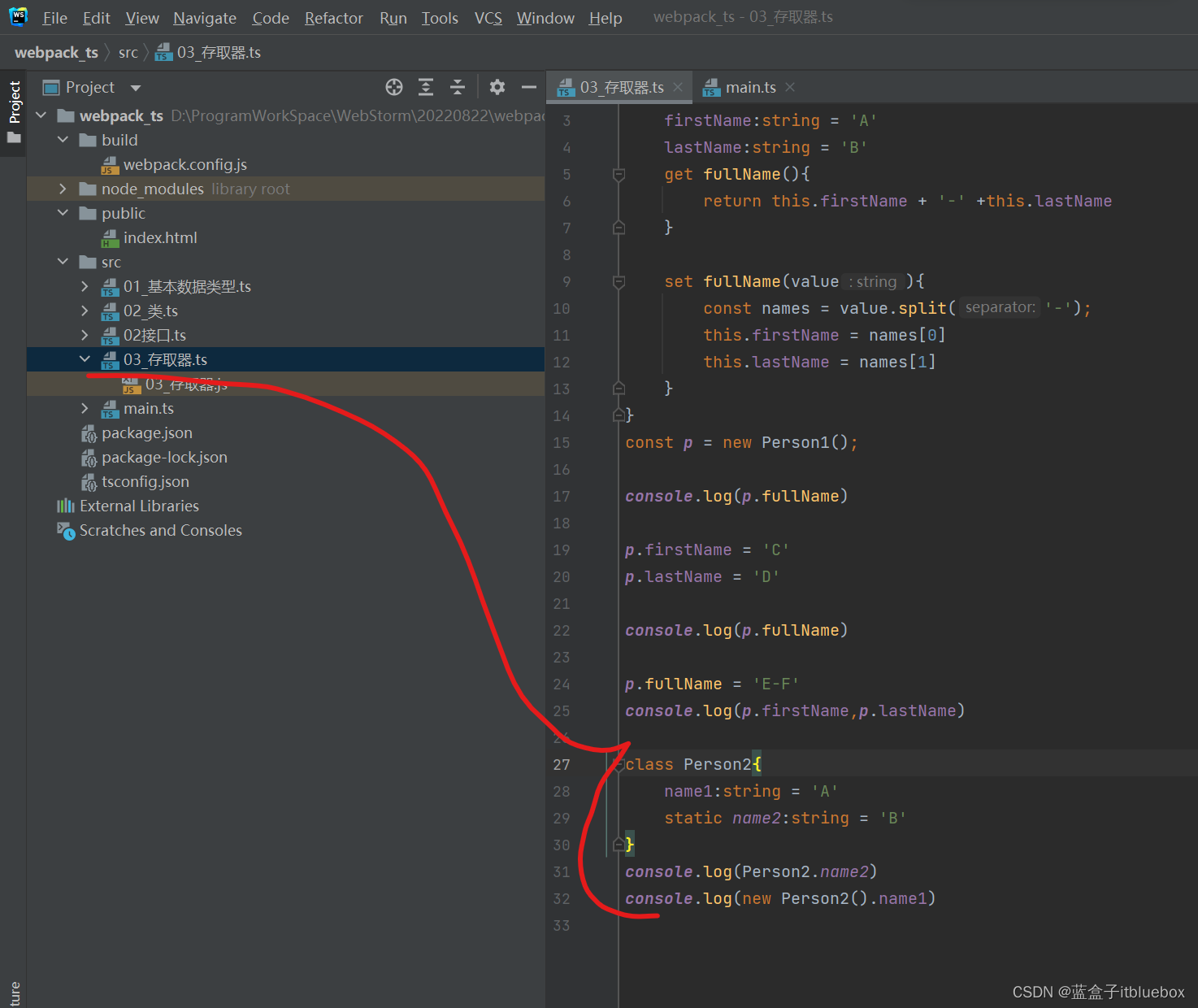Collapse the 03_存取器.ts node arrow
Screen dimensions: 1198x1008
[85, 359]
